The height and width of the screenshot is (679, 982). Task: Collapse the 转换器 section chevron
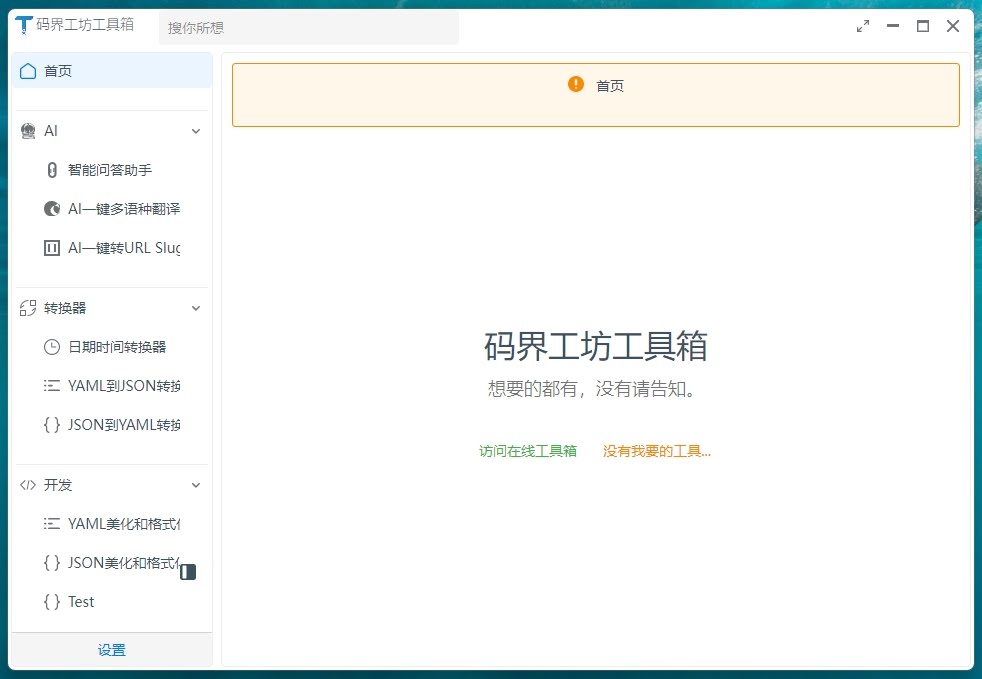[x=196, y=308]
